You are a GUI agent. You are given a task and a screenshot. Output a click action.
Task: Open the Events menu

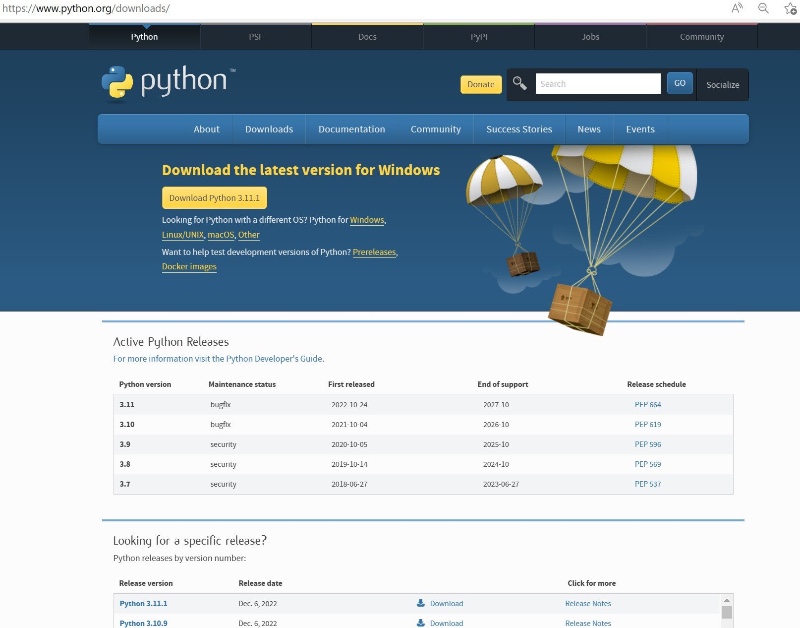tap(640, 129)
